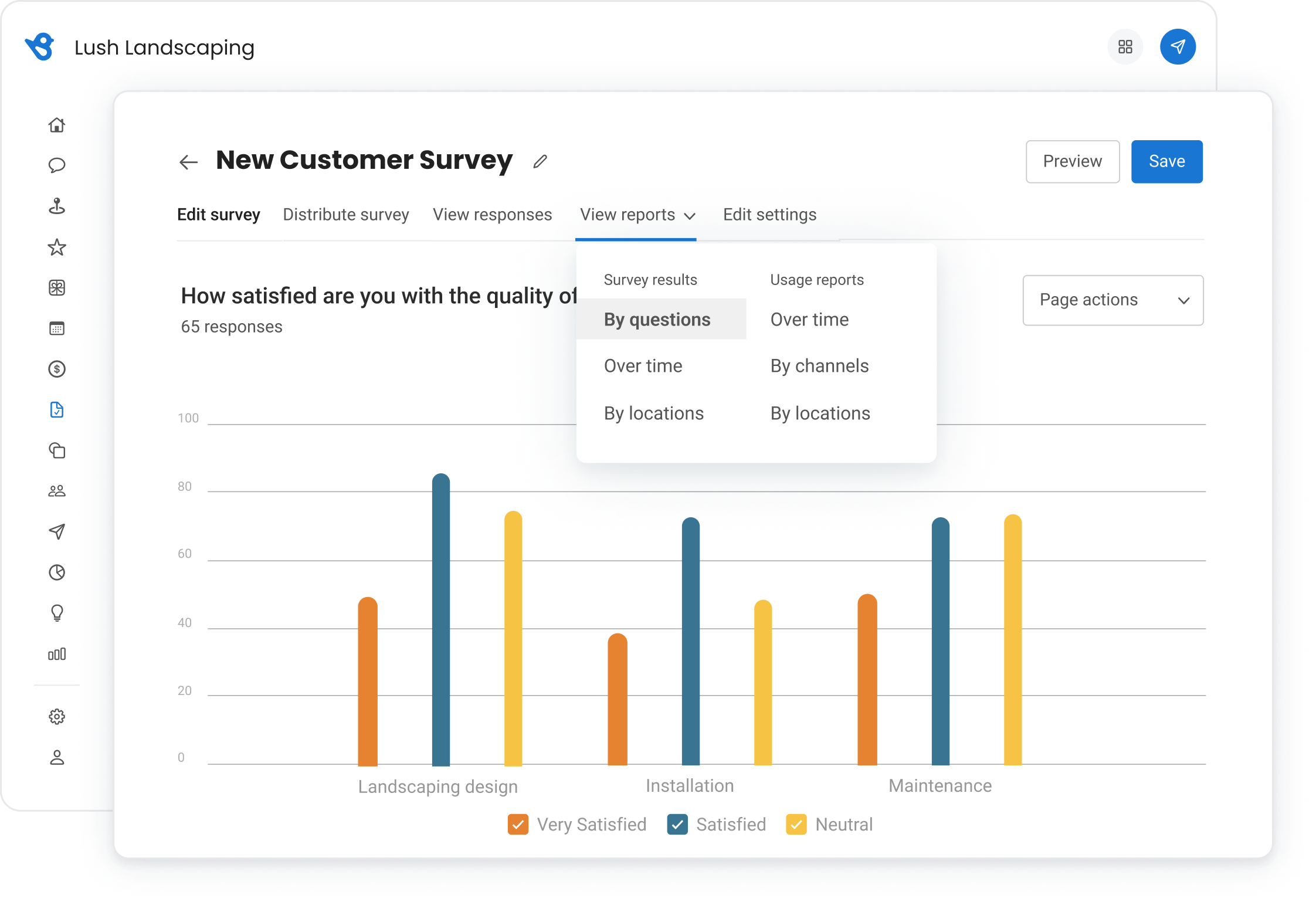The image size is (1316, 905).
Task: Uncheck the Very Satisfied legend checkbox
Action: (518, 825)
